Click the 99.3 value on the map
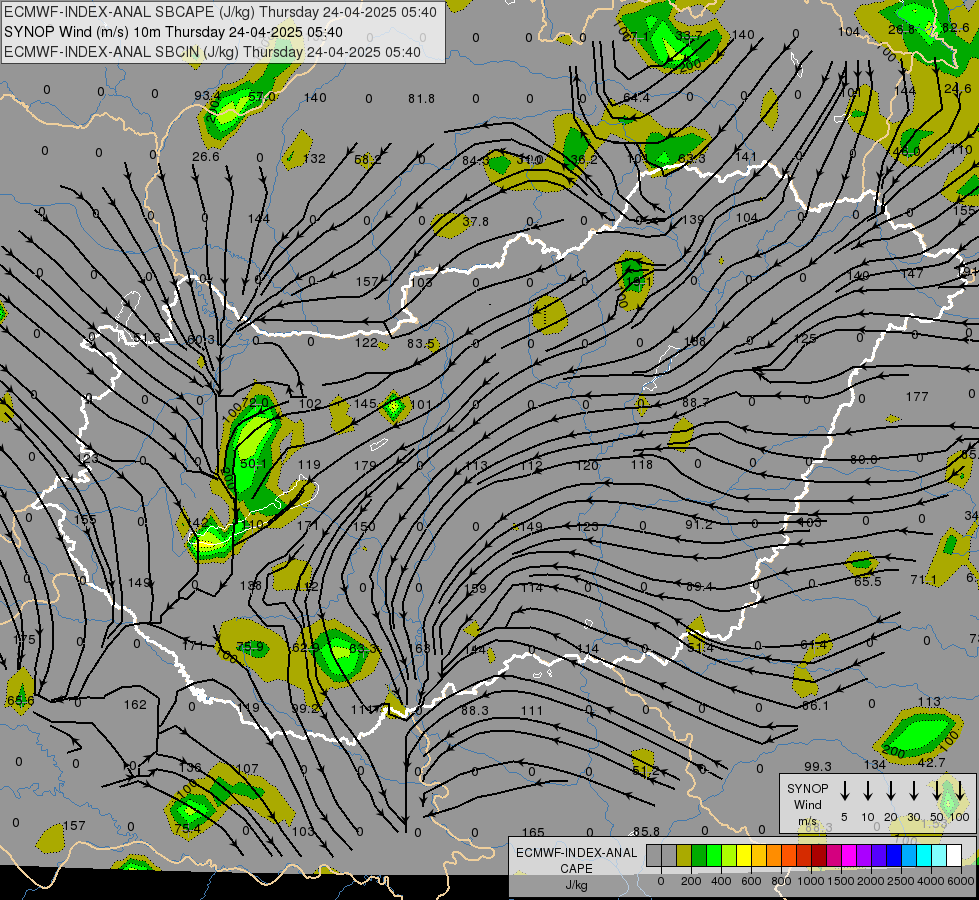This screenshot has height=900, width=979. click(x=818, y=766)
